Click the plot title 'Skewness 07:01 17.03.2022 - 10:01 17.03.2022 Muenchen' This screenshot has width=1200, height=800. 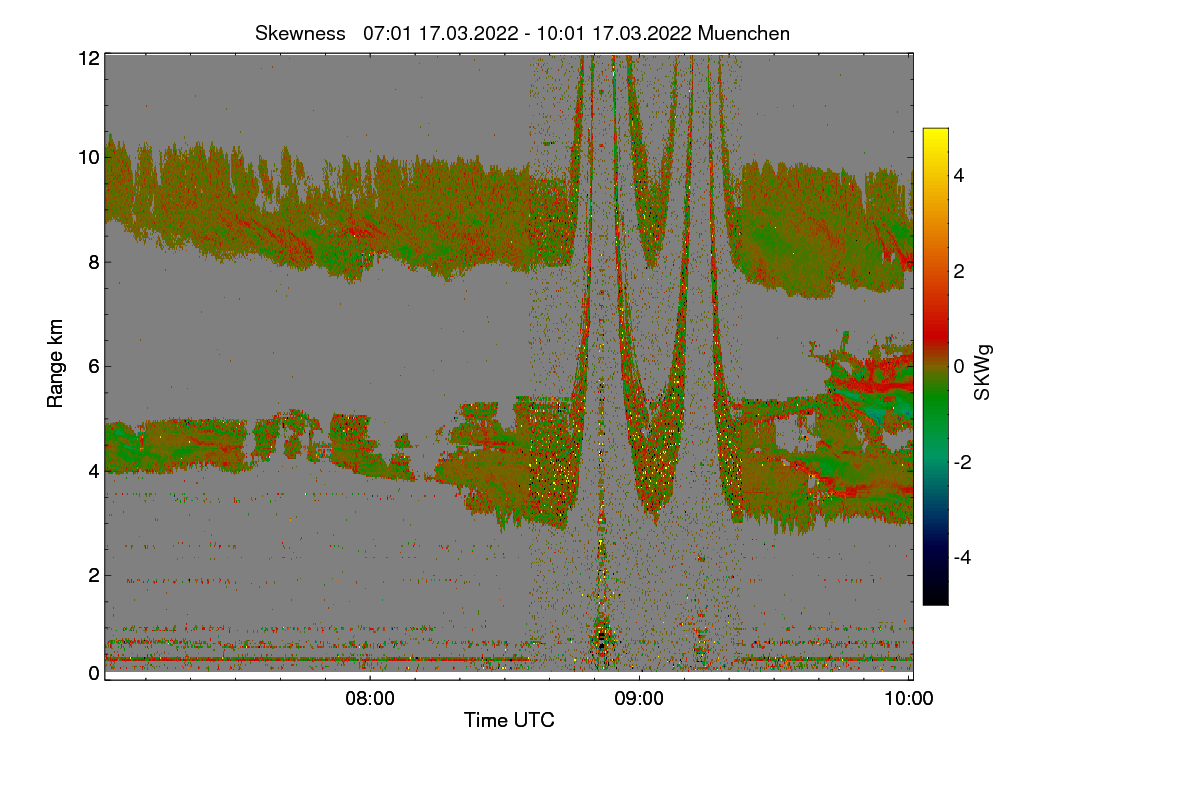click(x=522, y=33)
